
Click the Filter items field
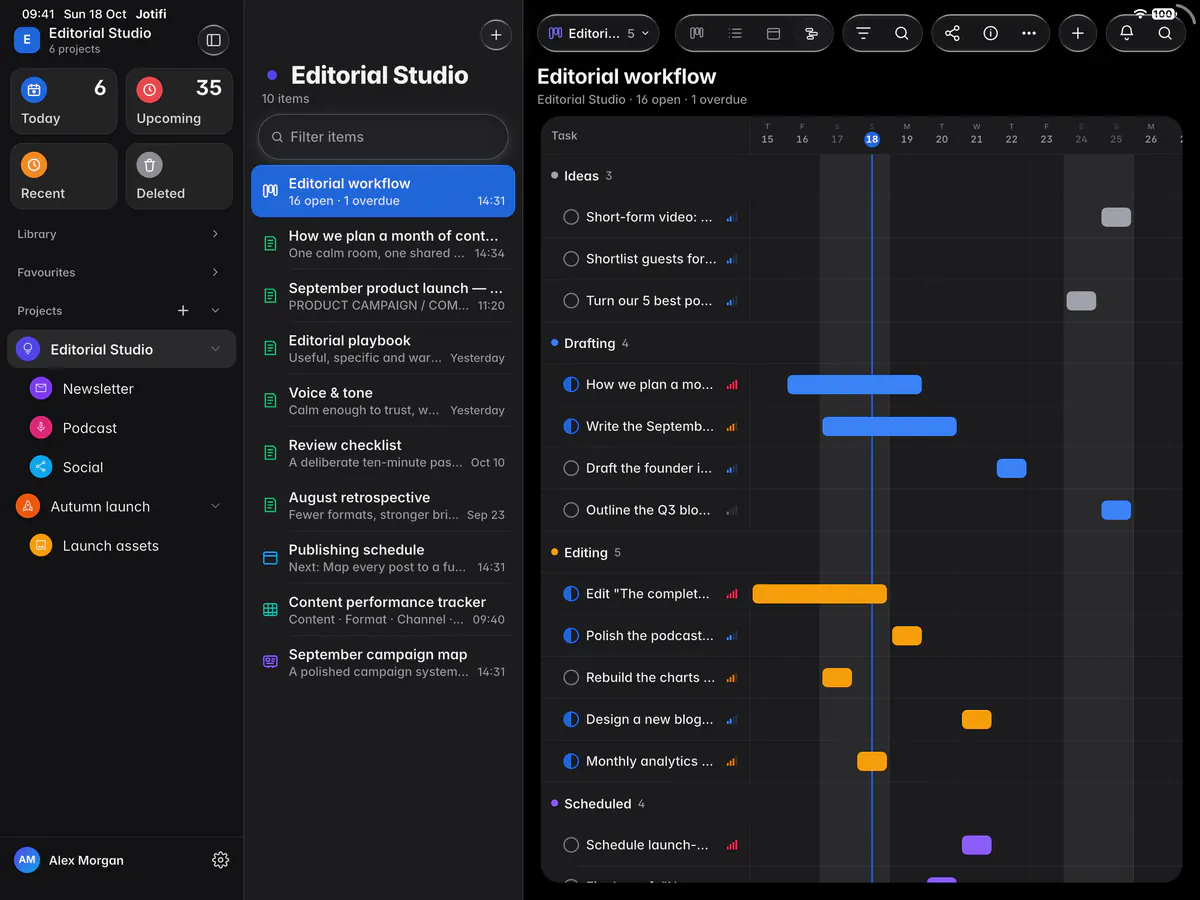[x=383, y=137]
